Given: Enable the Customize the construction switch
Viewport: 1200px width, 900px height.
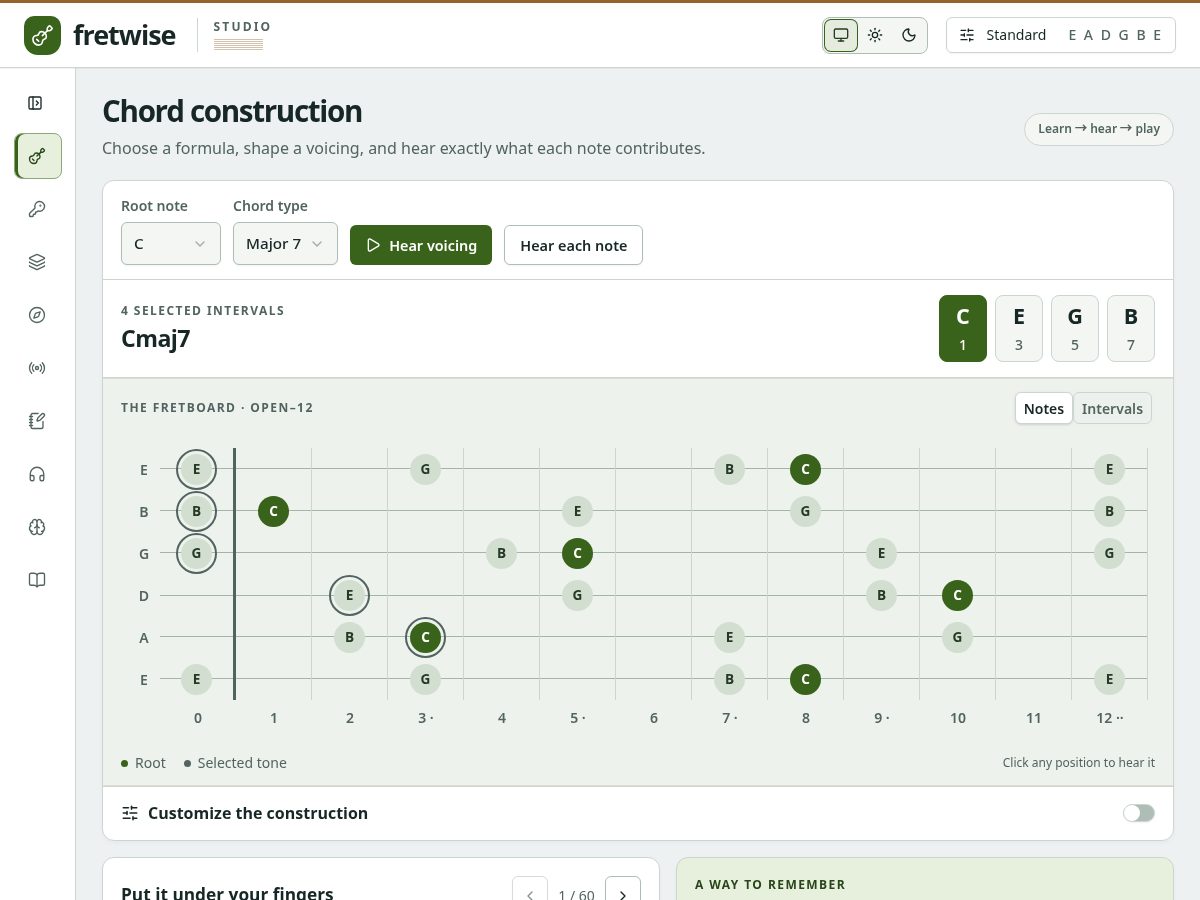Looking at the screenshot, I should pos(1138,813).
